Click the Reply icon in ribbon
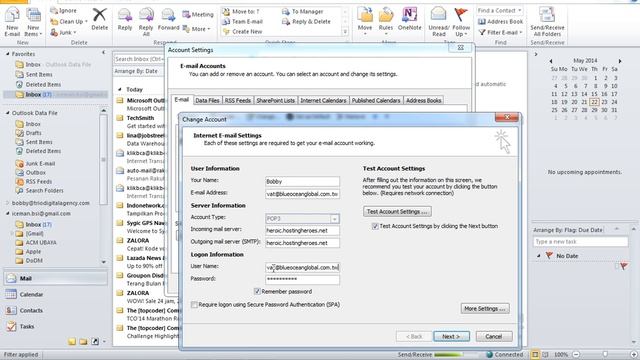This screenshot has height=360, width=640. (124, 19)
